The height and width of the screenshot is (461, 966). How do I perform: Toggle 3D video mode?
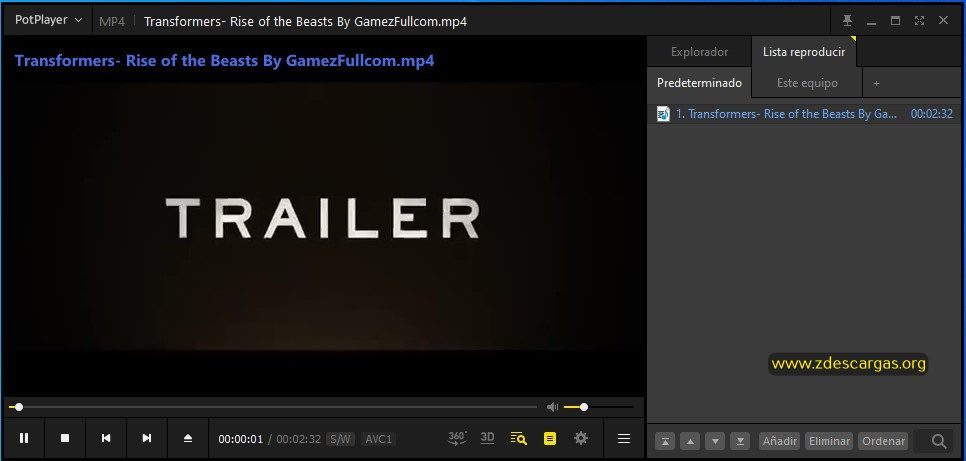coord(487,438)
